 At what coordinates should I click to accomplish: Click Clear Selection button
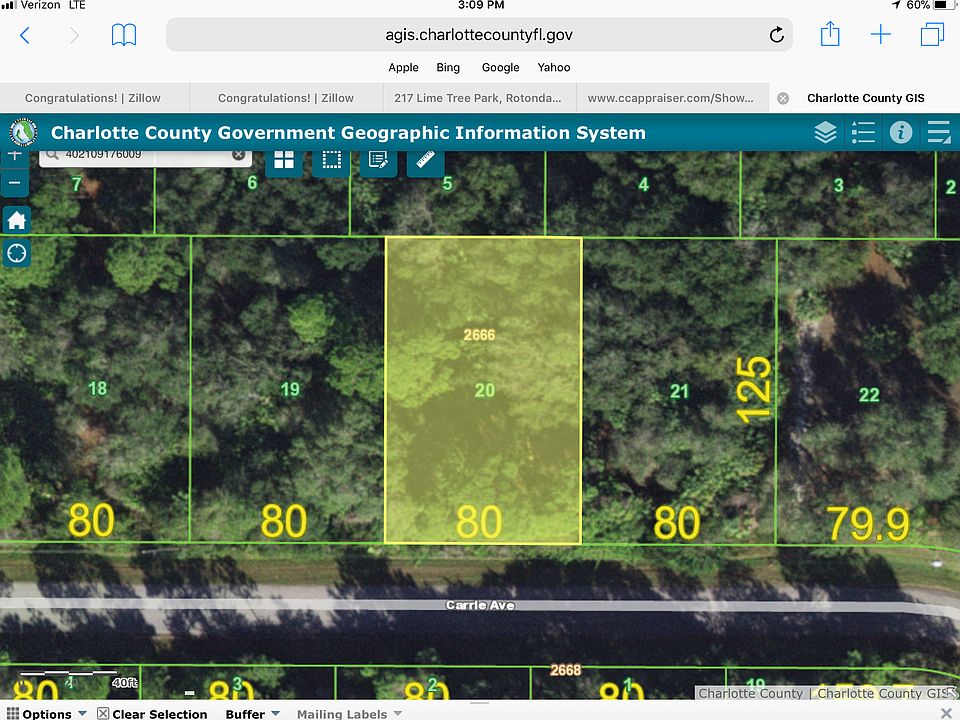(152, 713)
